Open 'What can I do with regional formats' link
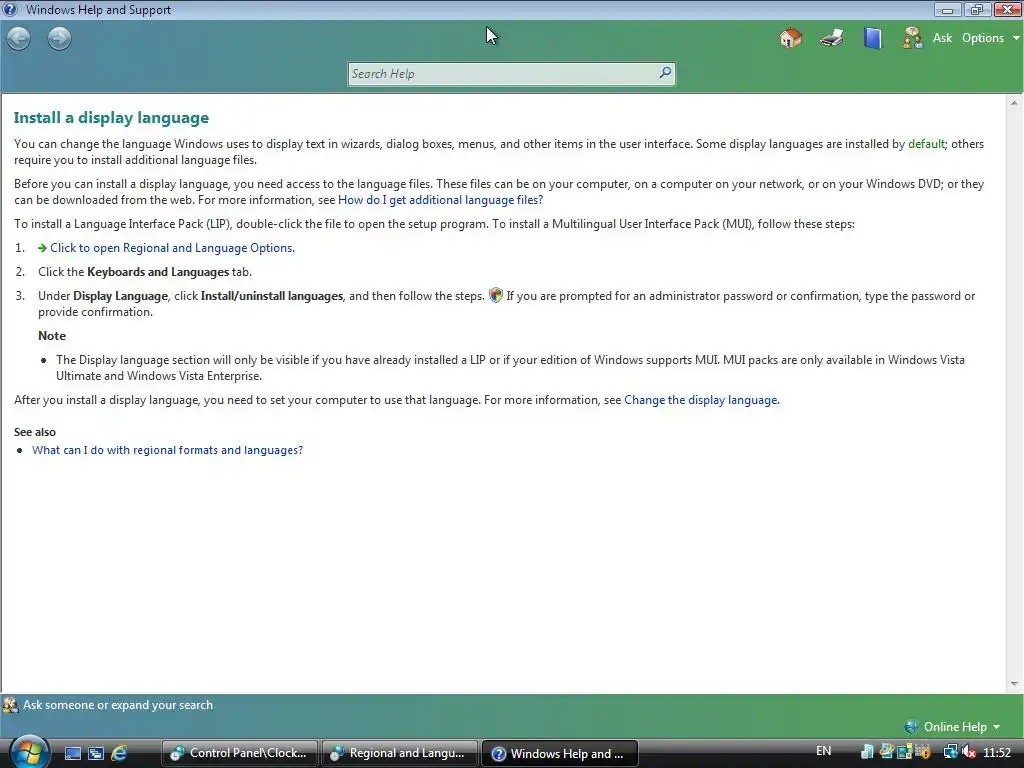The width and height of the screenshot is (1024, 768). coord(167,450)
